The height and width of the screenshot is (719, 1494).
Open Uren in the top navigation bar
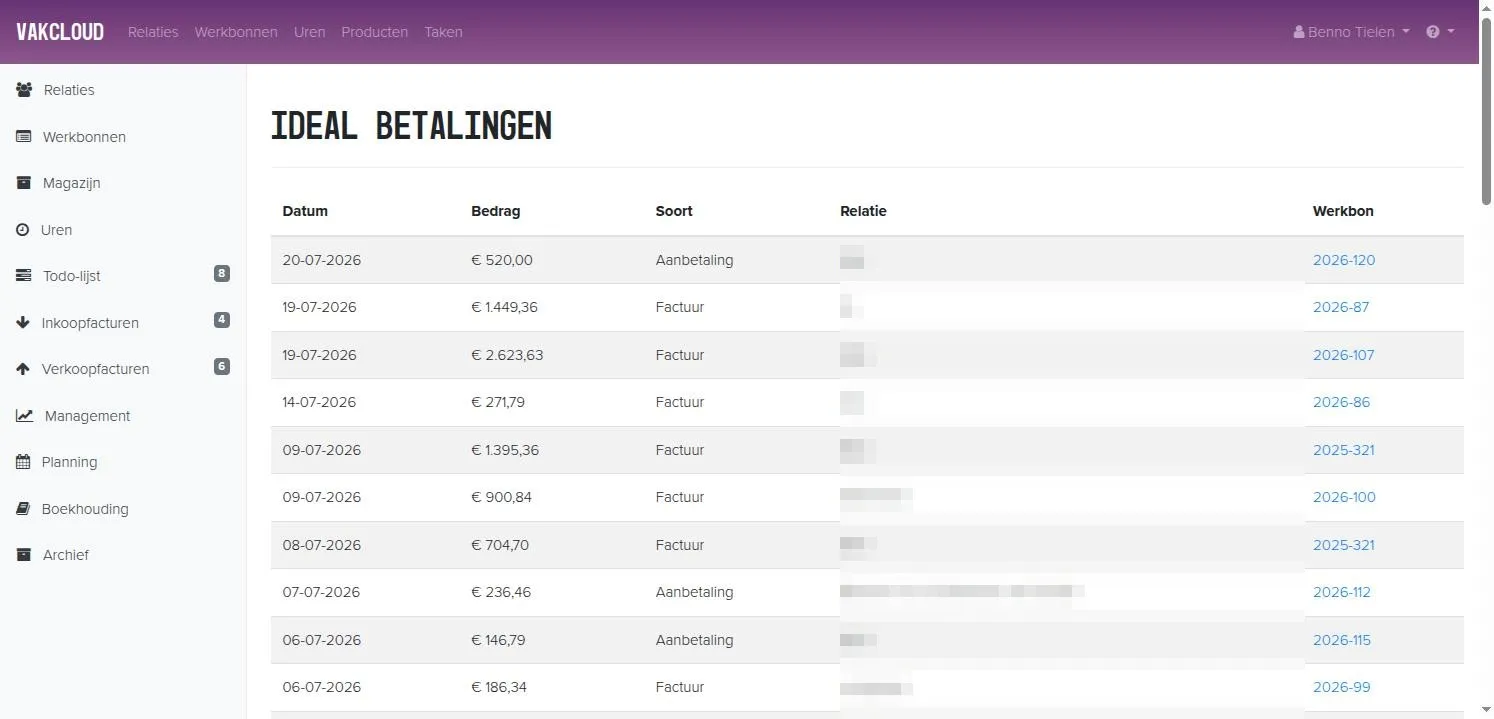tap(309, 32)
